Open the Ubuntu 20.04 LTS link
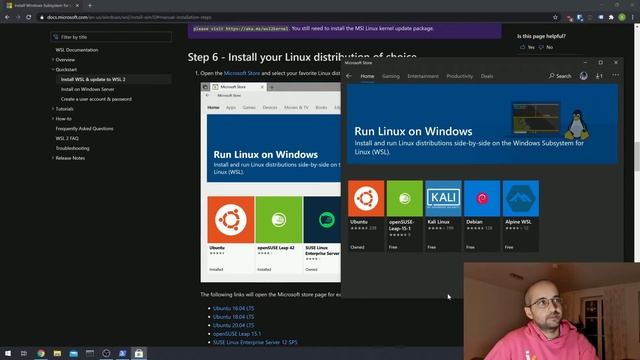The width and height of the screenshot is (640, 360). (233, 325)
